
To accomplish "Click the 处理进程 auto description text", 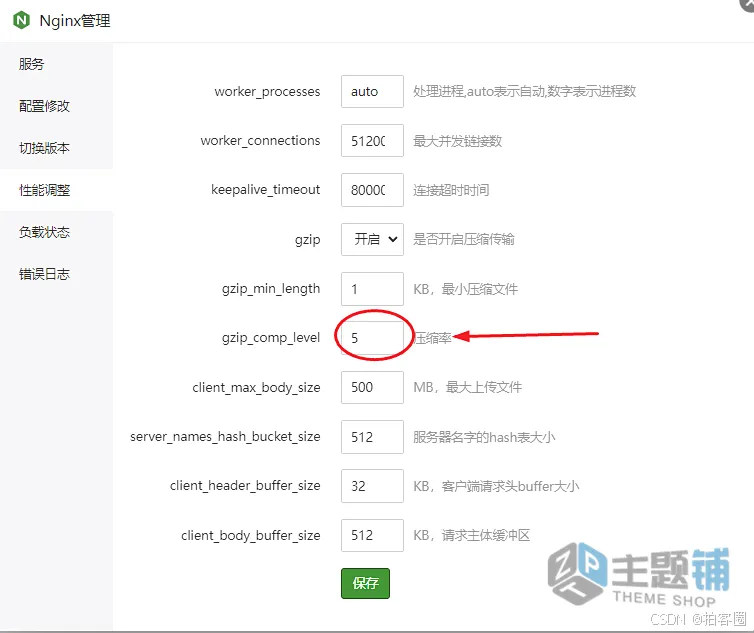I will [x=525, y=91].
